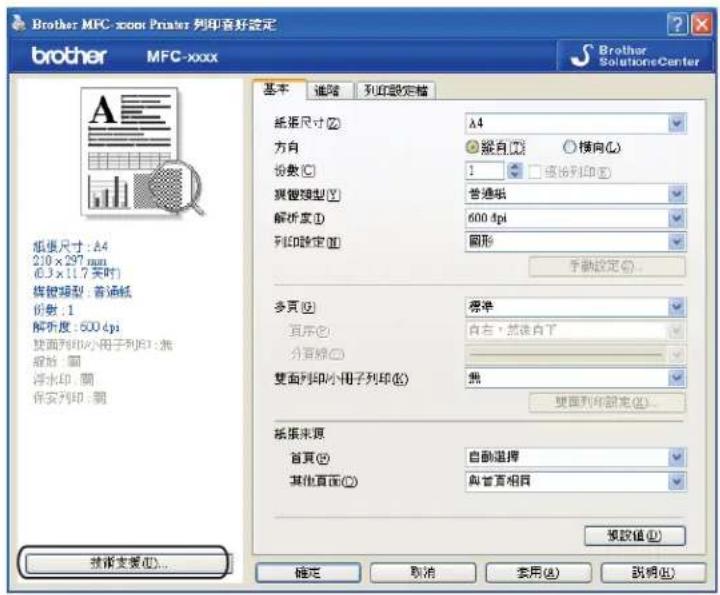Close the printing preferences dialog

702,24
